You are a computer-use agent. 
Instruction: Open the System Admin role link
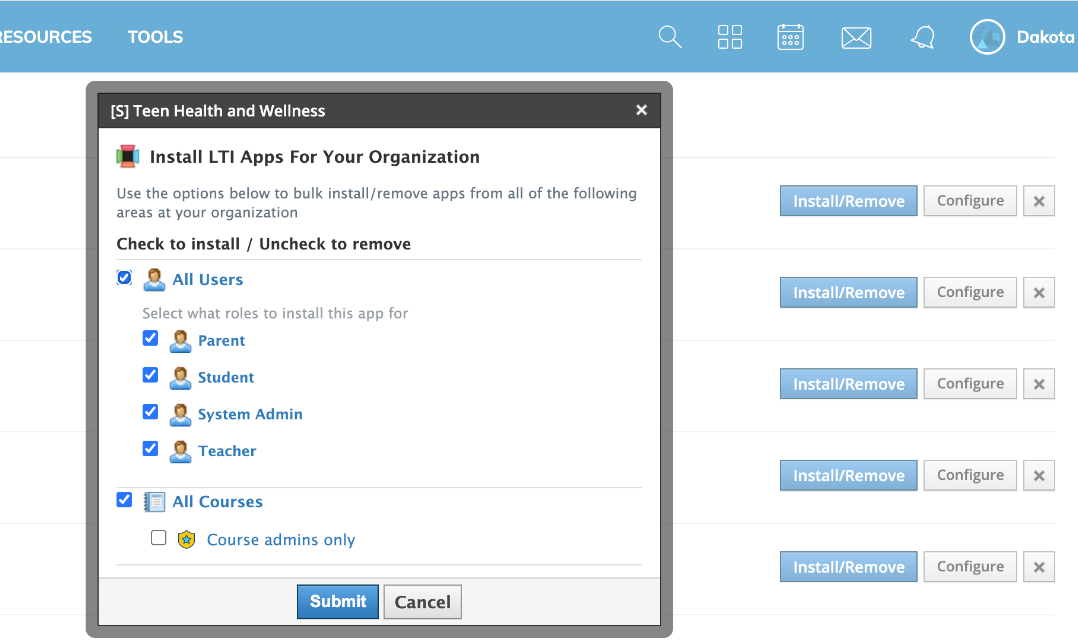click(249, 414)
